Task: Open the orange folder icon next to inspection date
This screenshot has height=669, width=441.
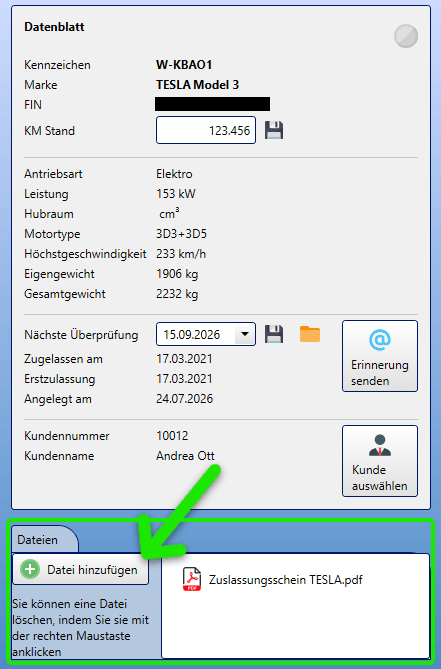Action: tap(310, 334)
